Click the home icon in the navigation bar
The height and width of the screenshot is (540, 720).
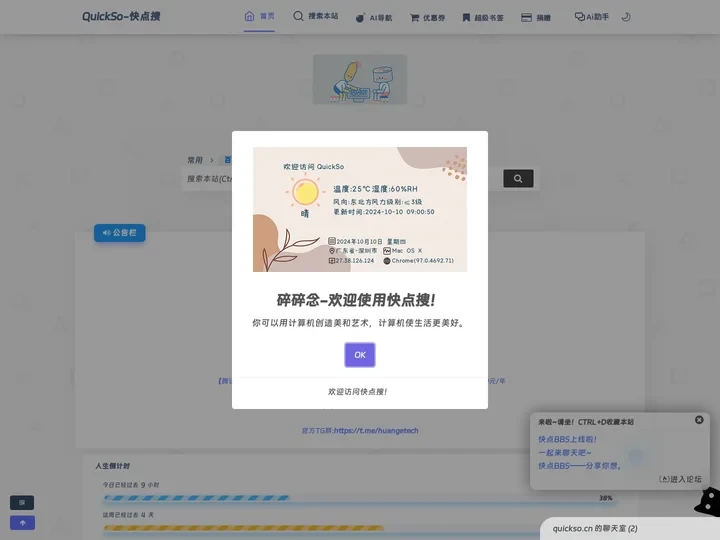pyautogui.click(x=249, y=17)
